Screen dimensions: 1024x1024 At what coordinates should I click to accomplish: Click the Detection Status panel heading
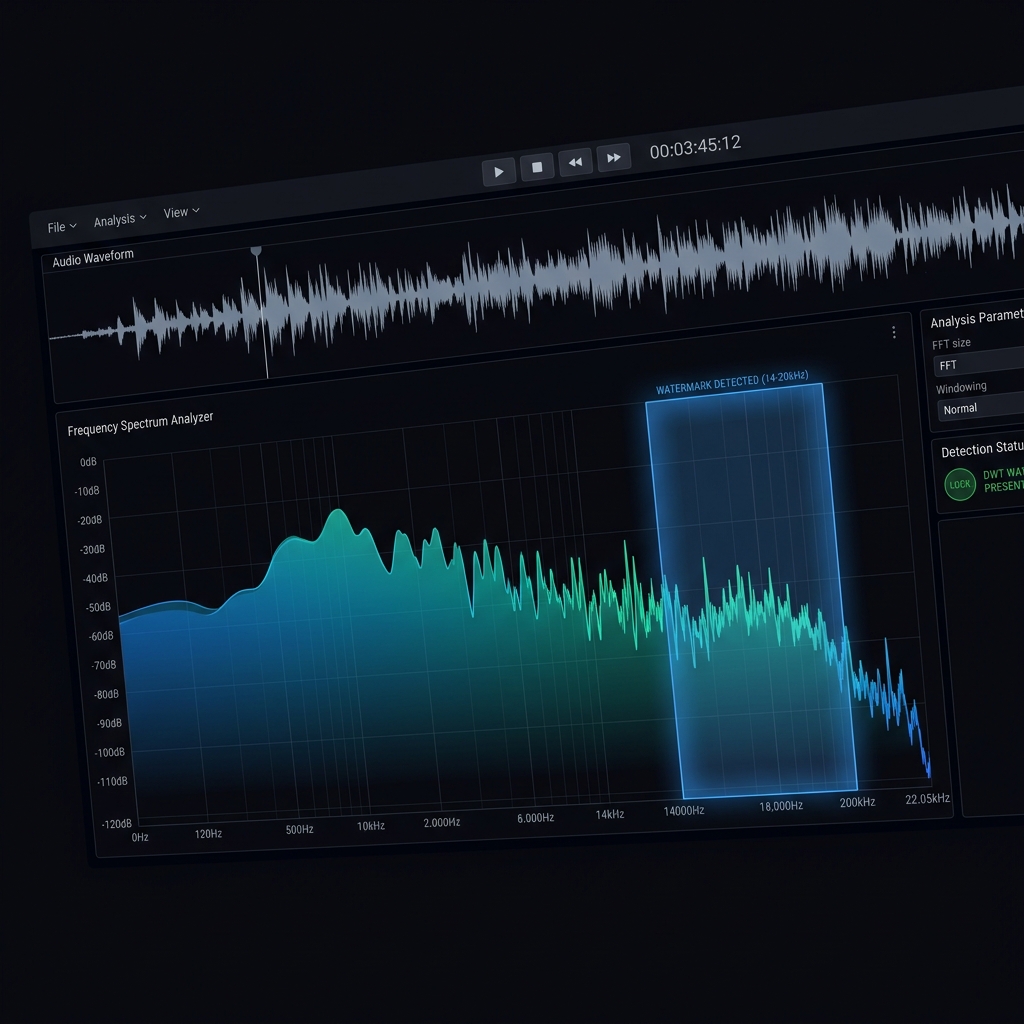click(x=982, y=449)
